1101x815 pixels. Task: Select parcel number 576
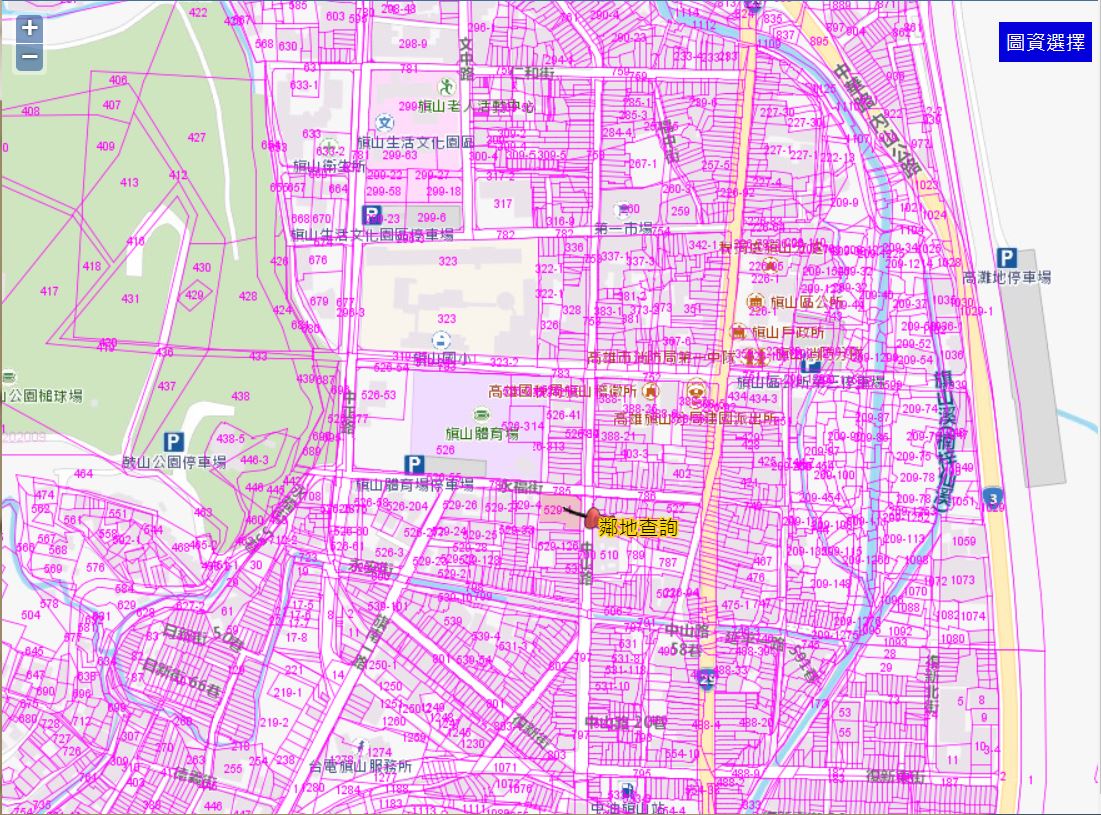[95, 567]
